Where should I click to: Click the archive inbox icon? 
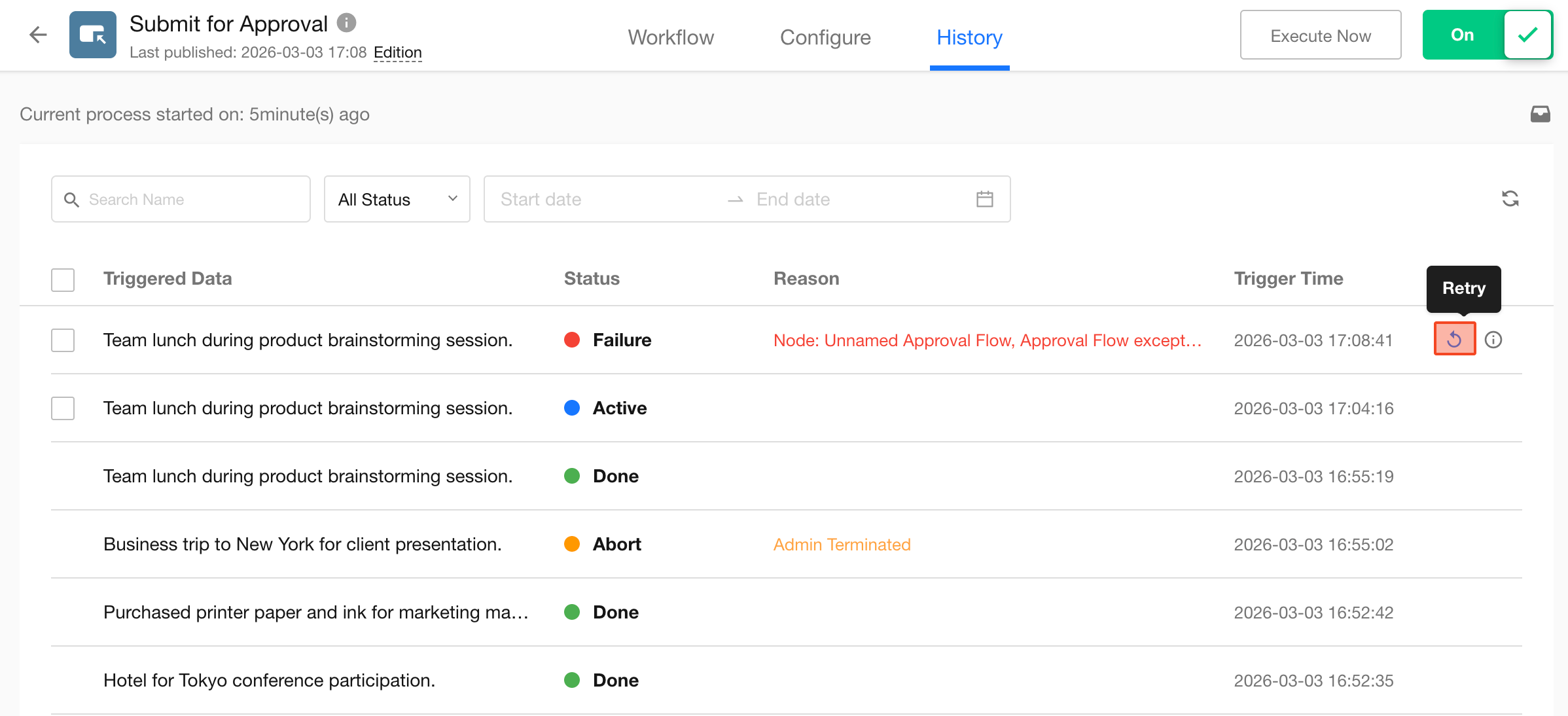tap(1540, 114)
